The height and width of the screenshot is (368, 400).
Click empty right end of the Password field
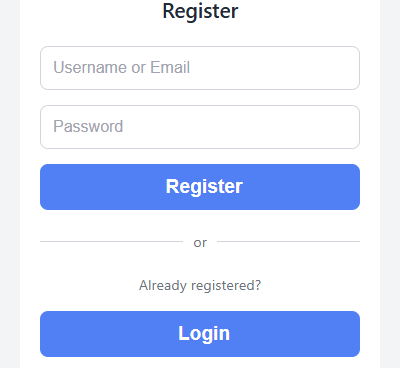[317, 127]
